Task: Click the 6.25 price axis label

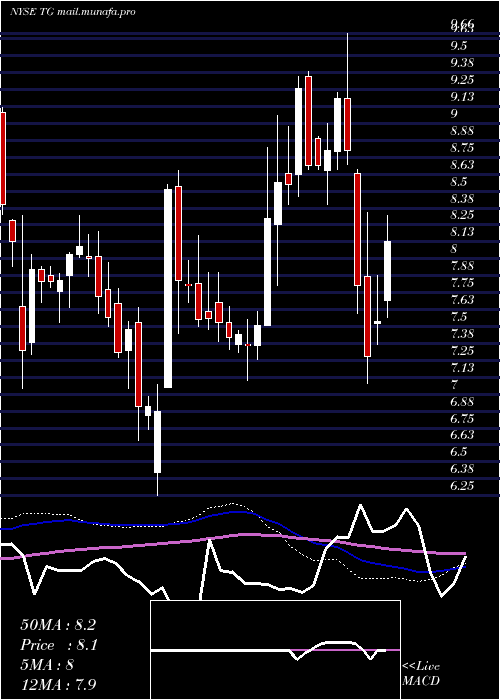Action: 462,486
